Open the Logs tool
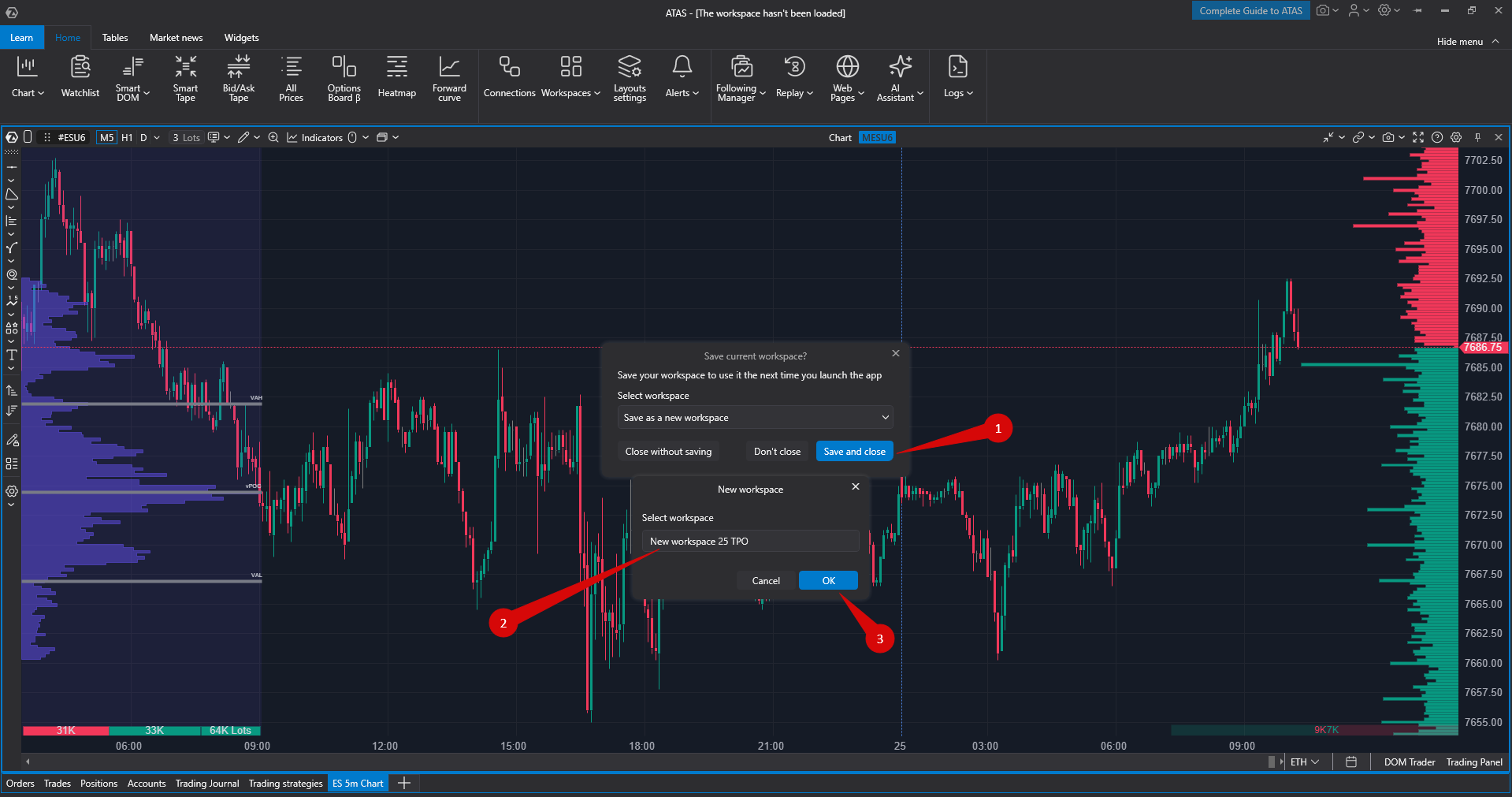The height and width of the screenshot is (797, 1512). click(x=958, y=77)
